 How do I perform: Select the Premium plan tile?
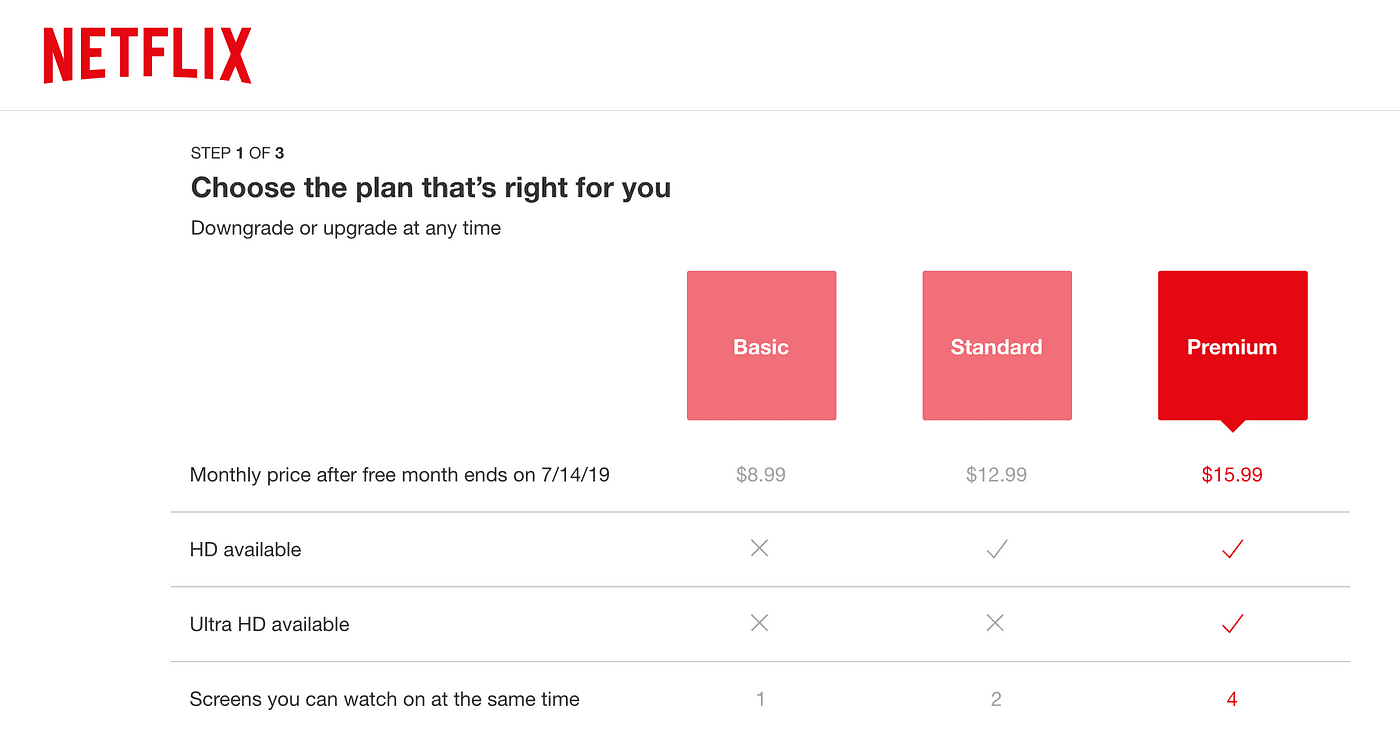(1232, 346)
